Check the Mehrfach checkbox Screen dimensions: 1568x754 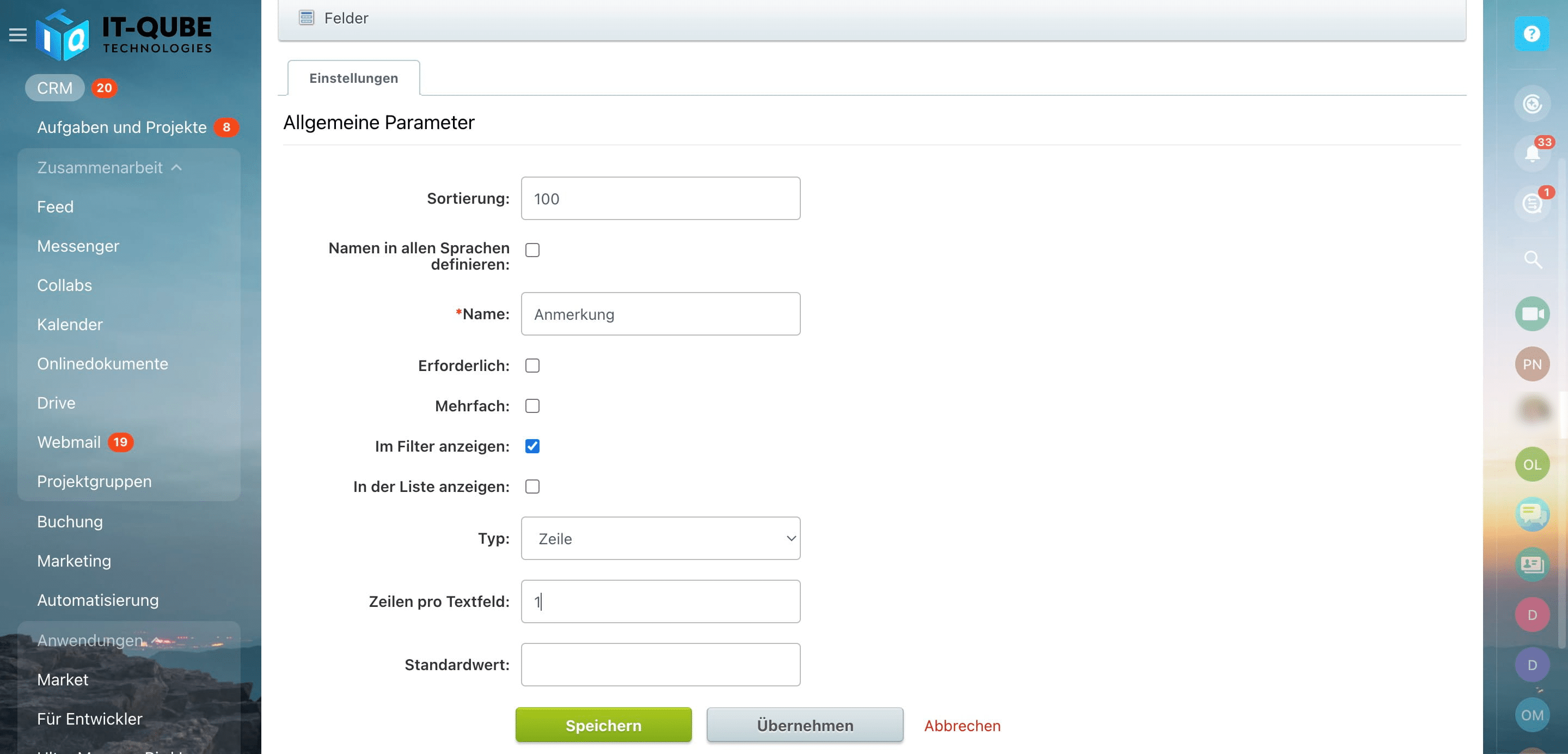pyautogui.click(x=532, y=406)
